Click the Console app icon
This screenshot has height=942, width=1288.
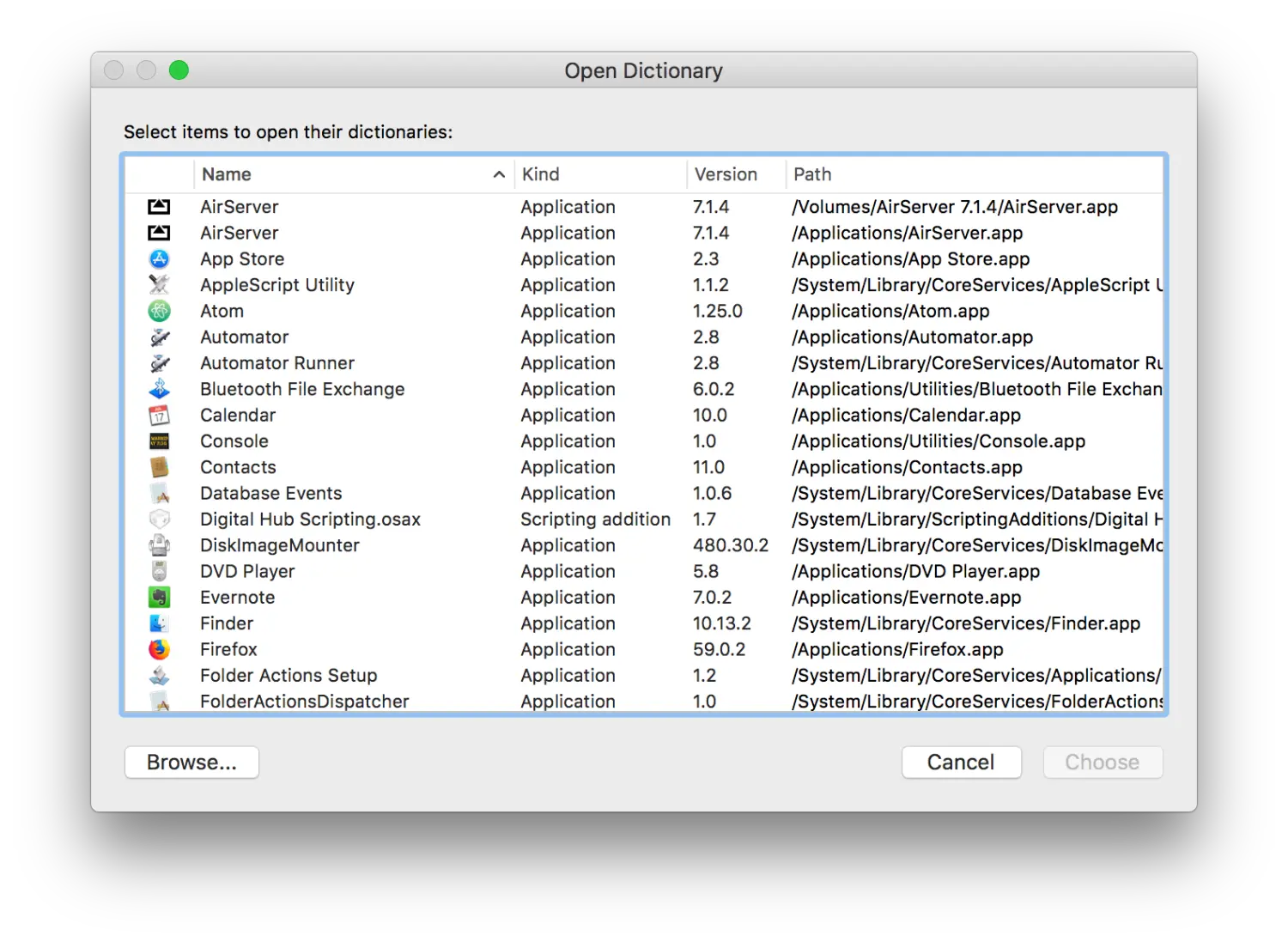click(x=159, y=441)
